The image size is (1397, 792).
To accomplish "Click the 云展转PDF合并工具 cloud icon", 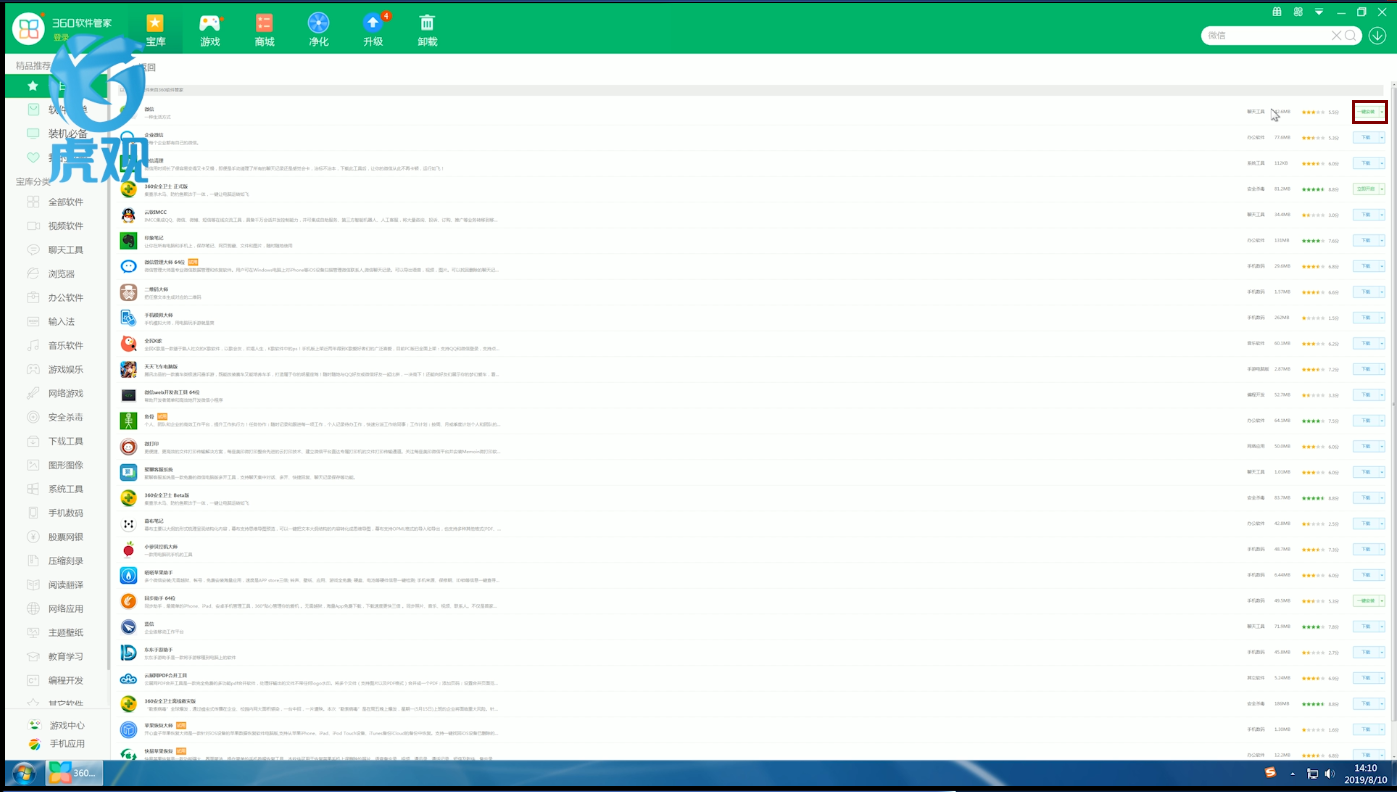I will click(x=129, y=679).
